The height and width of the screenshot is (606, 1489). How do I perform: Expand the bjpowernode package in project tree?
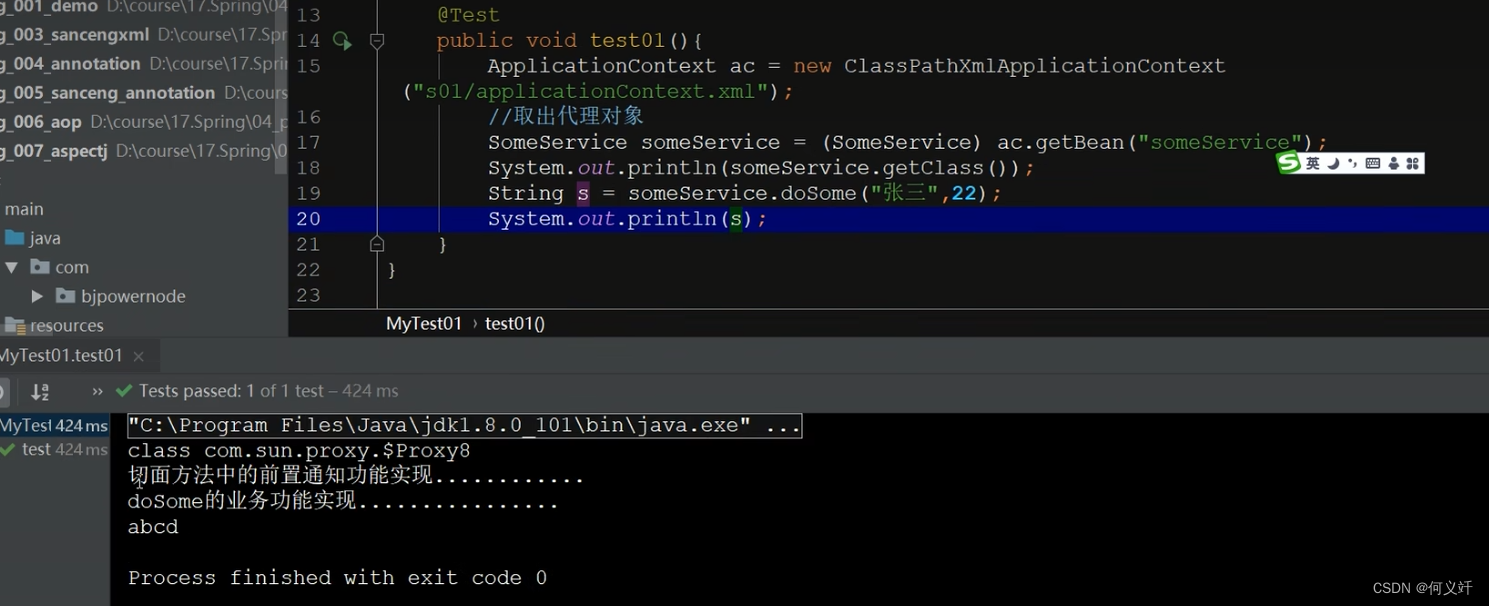(37, 297)
